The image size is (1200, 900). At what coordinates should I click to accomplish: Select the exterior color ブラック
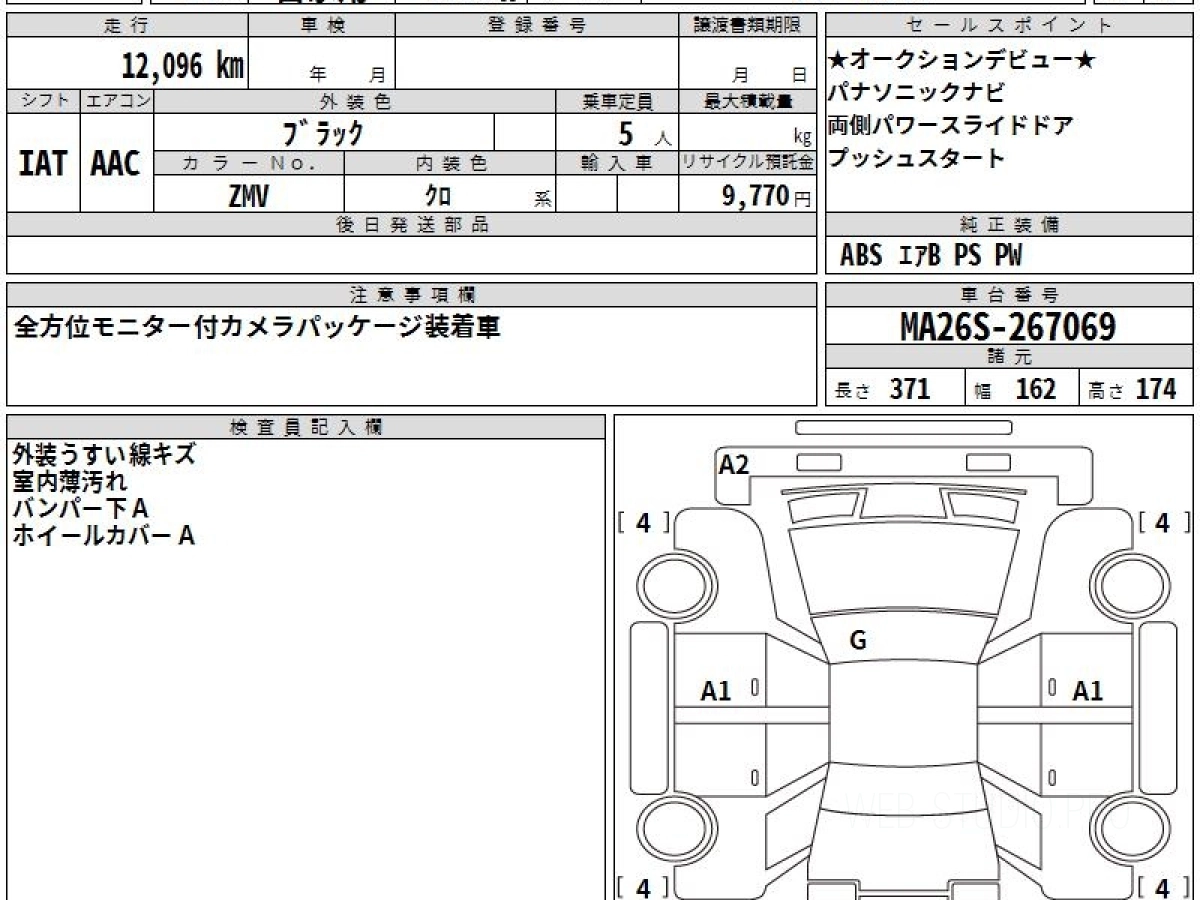[323, 132]
